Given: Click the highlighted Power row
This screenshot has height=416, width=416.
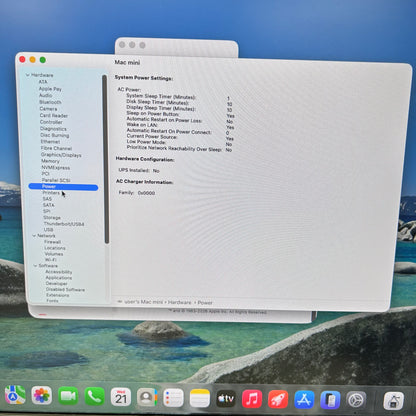Looking at the screenshot, I should pos(63,187).
